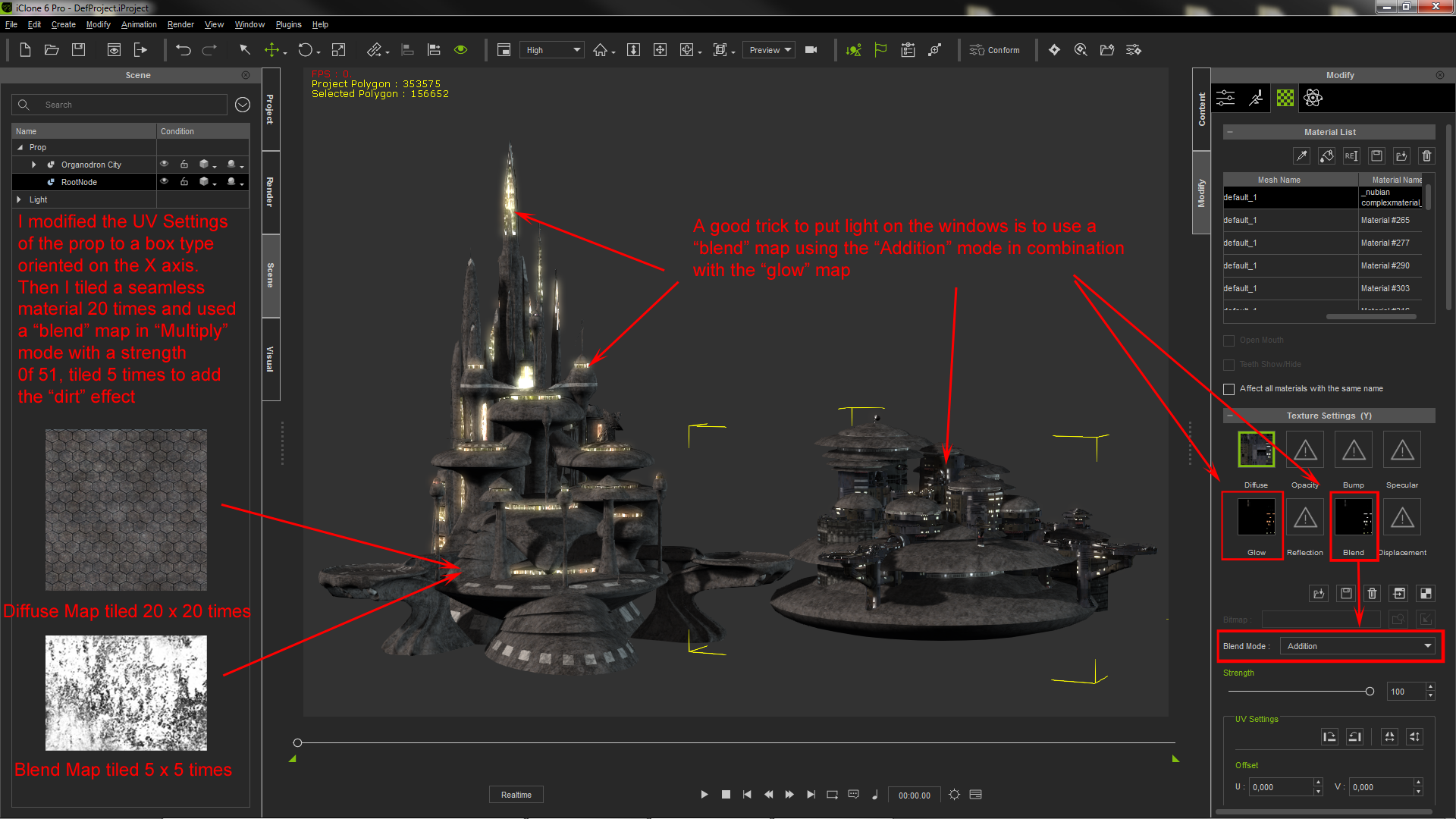Switch to the Content side tab
Viewport: 1456px width, 819px height.
pyautogui.click(x=1201, y=109)
